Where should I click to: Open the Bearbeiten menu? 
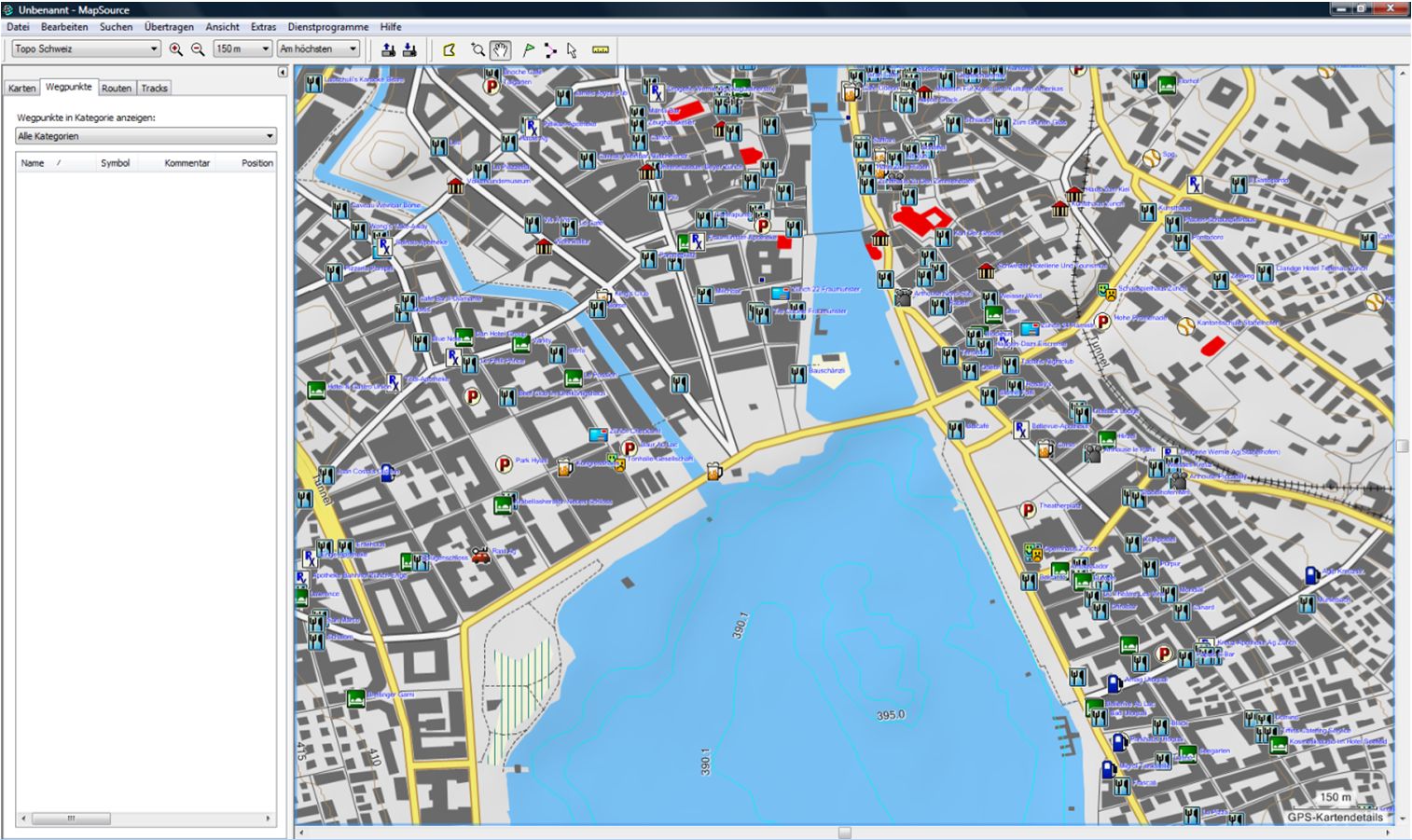pyautogui.click(x=64, y=27)
